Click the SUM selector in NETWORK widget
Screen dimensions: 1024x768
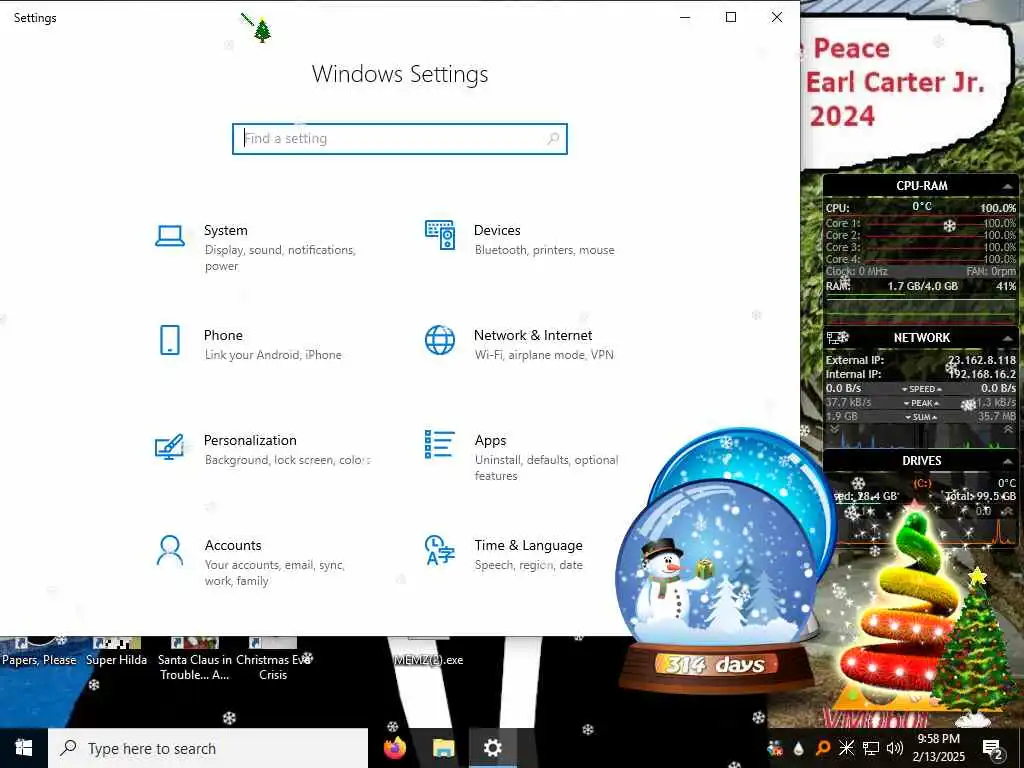921,417
